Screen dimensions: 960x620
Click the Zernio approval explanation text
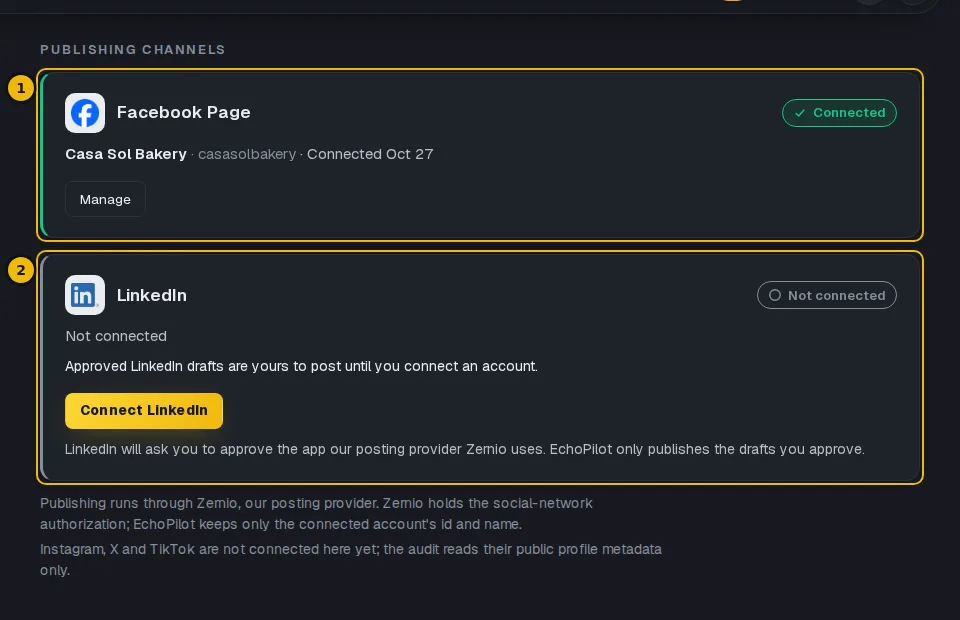click(x=465, y=449)
